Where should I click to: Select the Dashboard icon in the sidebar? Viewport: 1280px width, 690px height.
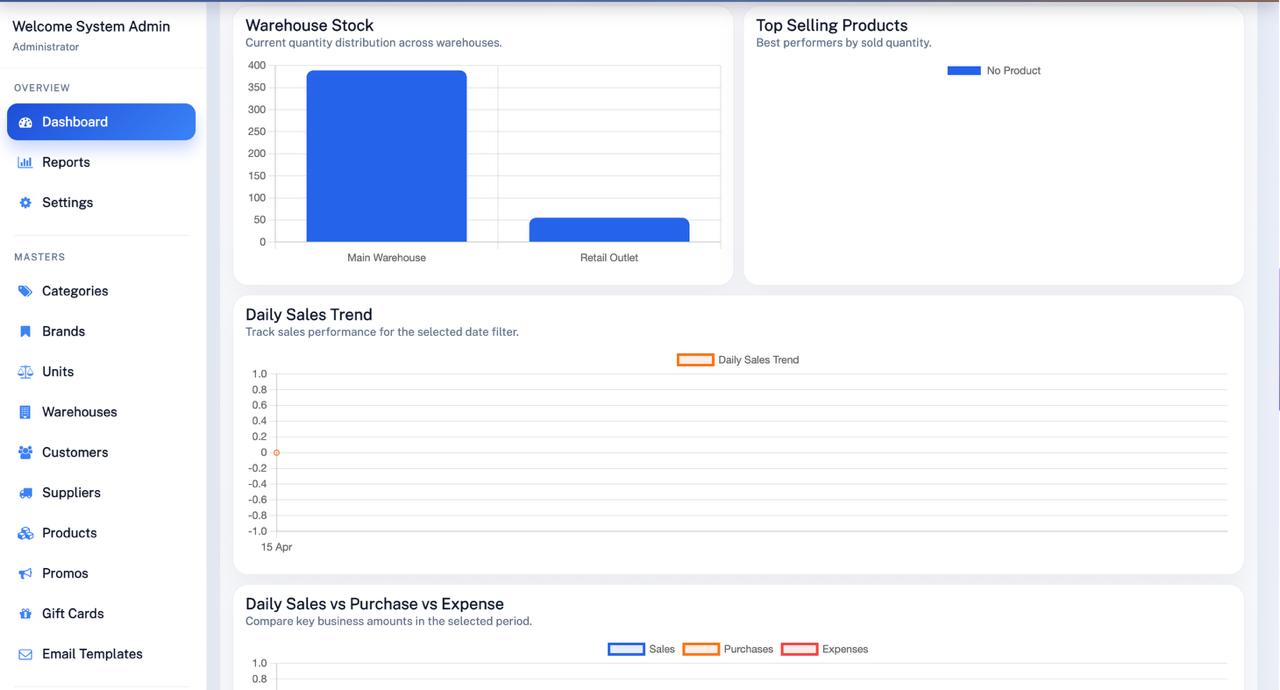pyautogui.click(x=24, y=121)
